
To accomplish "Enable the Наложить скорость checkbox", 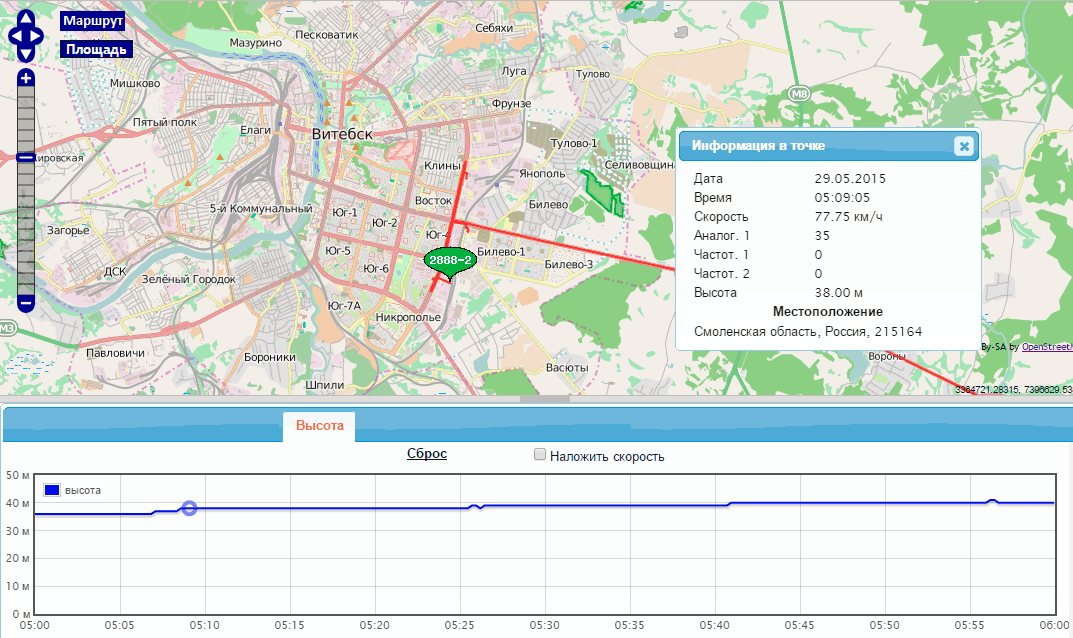I will pyautogui.click(x=540, y=455).
